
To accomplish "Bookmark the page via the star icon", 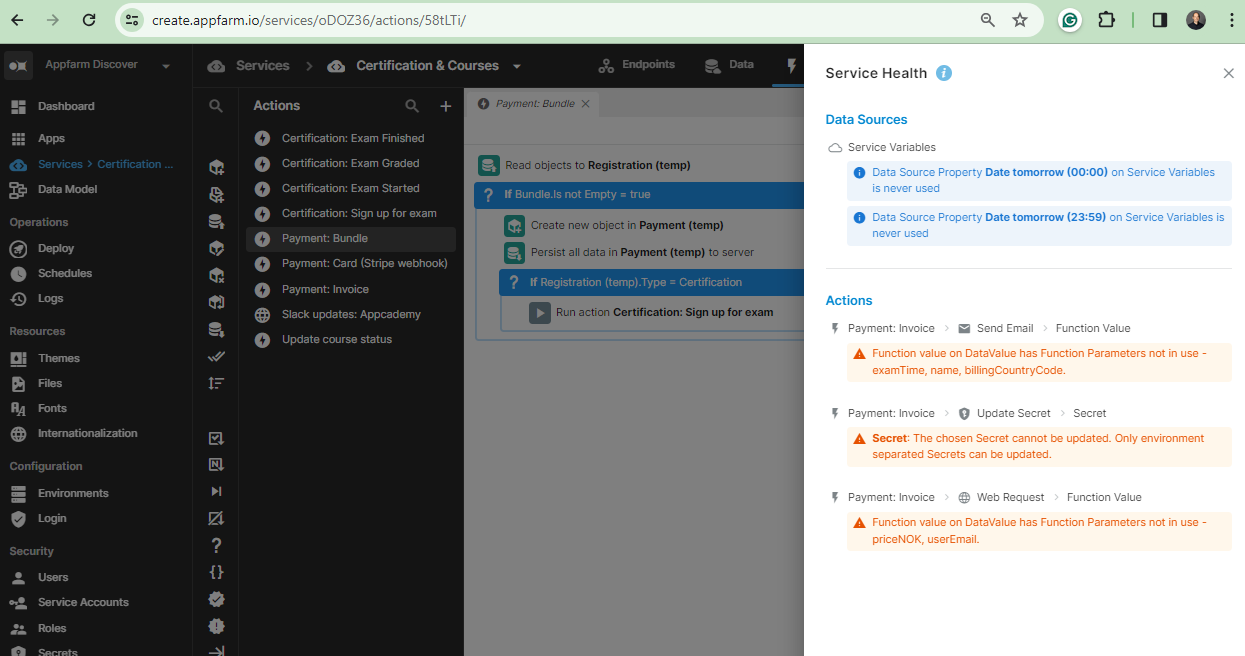I will (1020, 20).
